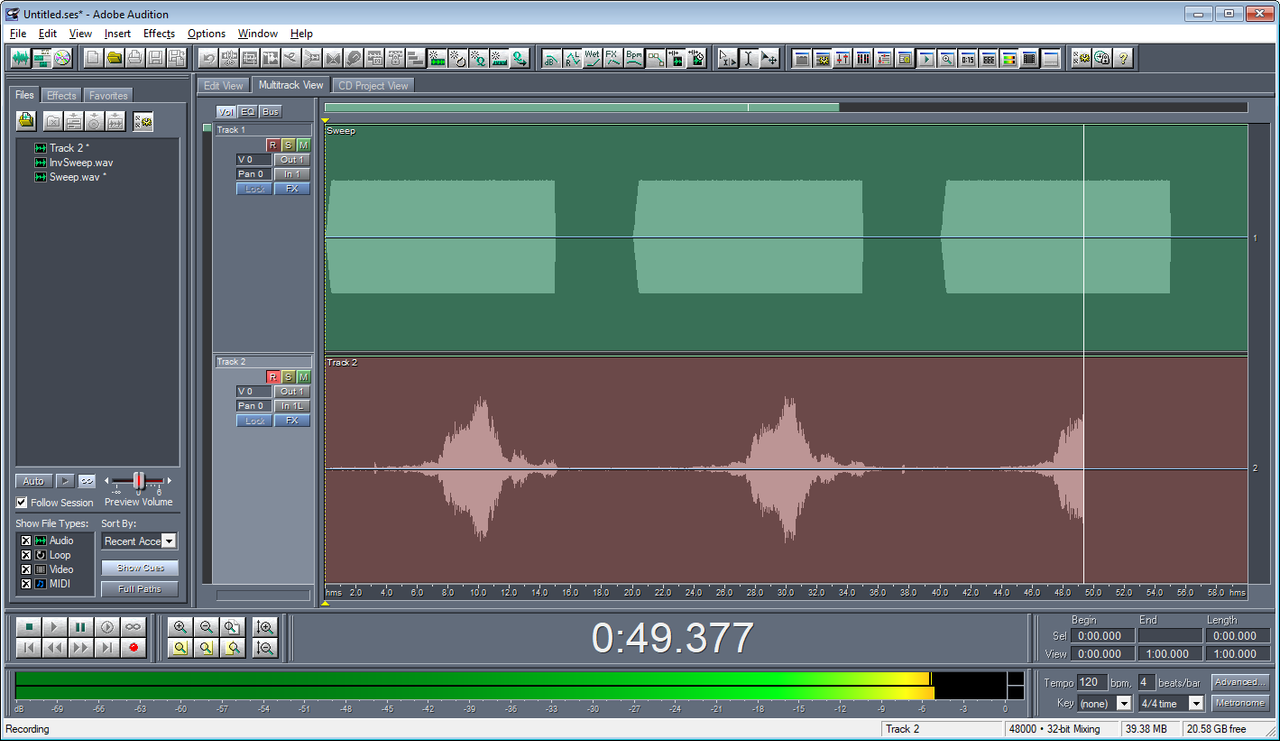Click the Show Cues button
Screen dimensions: 1280x741
pos(140,568)
